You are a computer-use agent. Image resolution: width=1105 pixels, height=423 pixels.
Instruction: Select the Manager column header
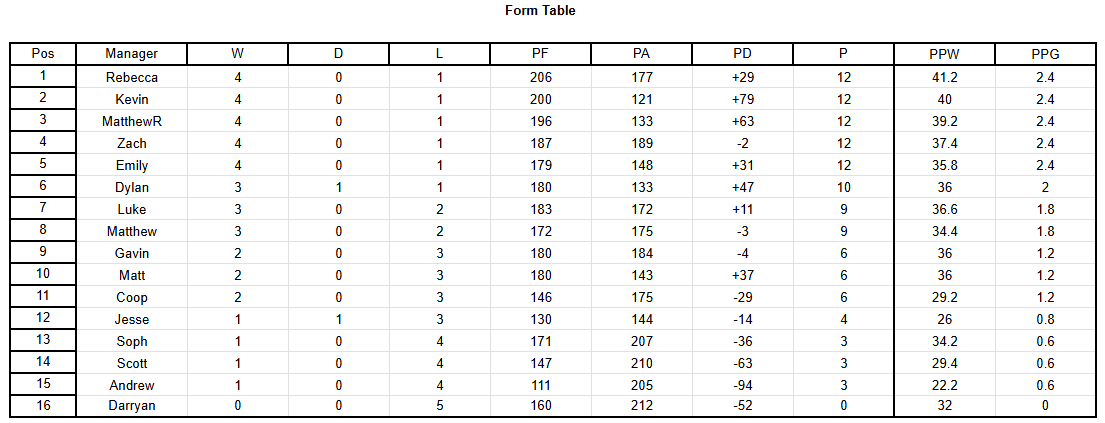pos(132,54)
